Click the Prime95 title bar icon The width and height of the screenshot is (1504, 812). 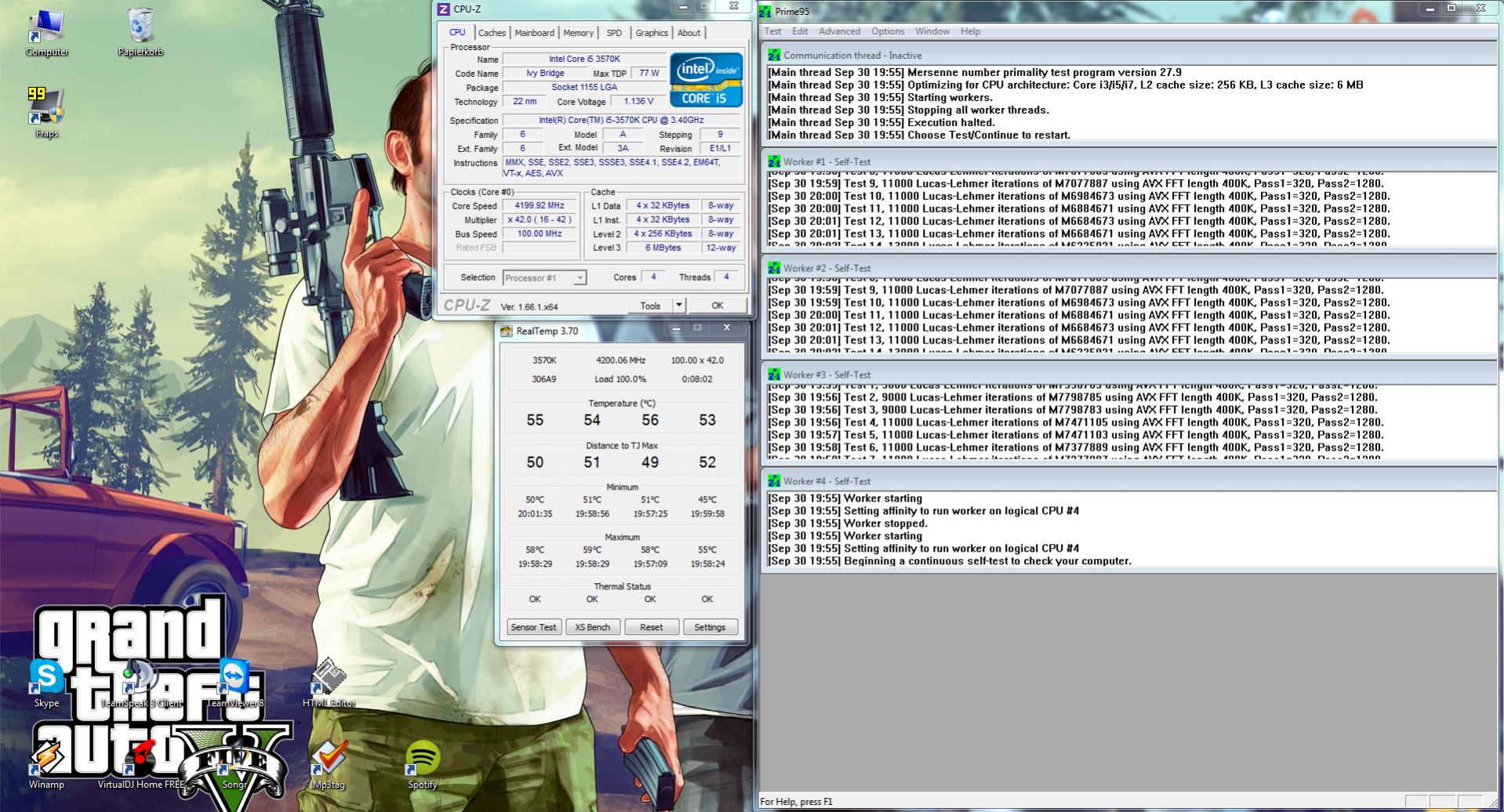765,11
